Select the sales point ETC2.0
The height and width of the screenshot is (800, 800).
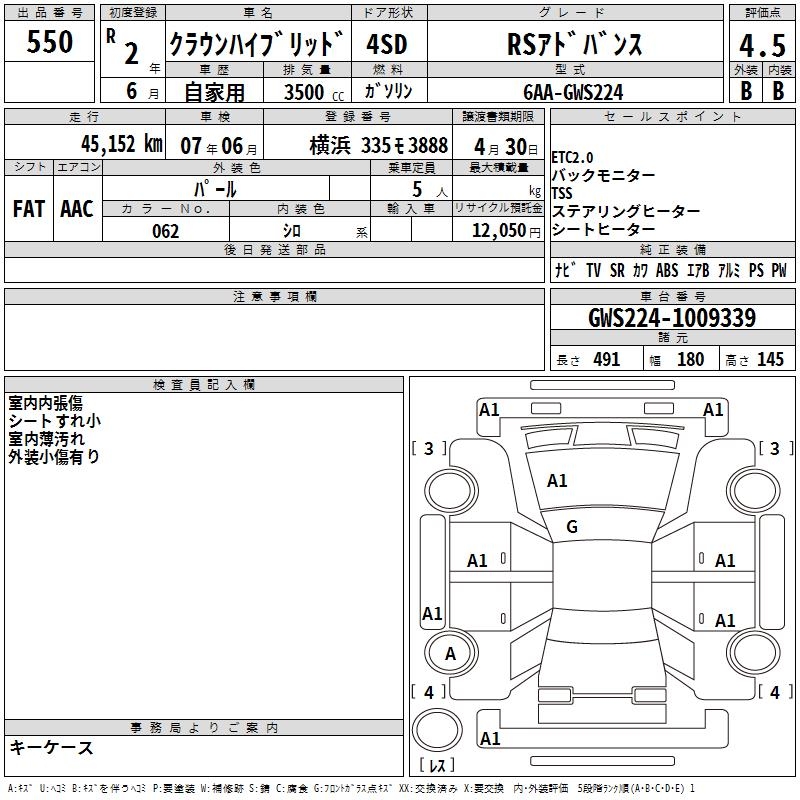coord(572,158)
